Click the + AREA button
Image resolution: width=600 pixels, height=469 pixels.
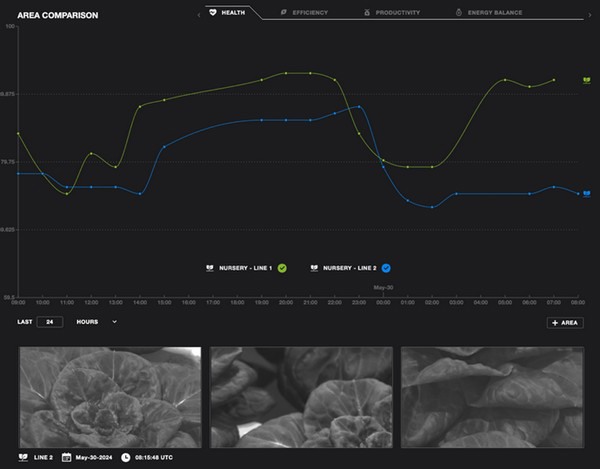point(565,322)
